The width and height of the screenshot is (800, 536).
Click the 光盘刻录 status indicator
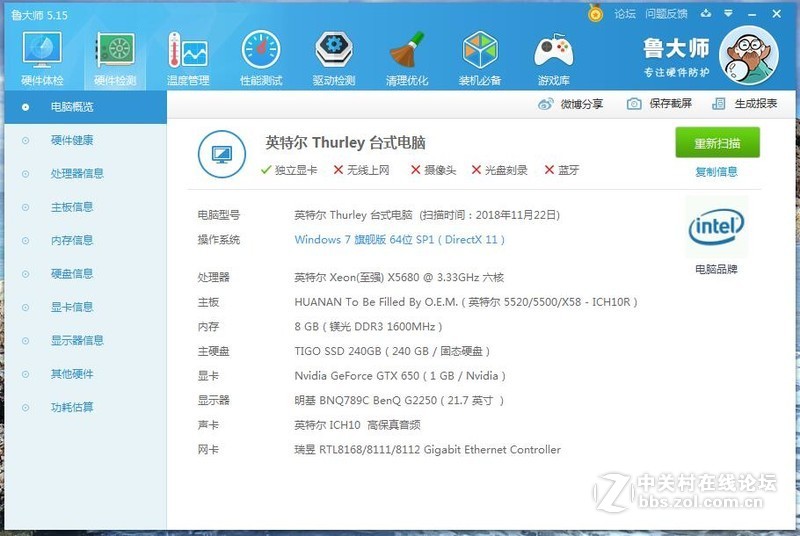tap(499, 170)
